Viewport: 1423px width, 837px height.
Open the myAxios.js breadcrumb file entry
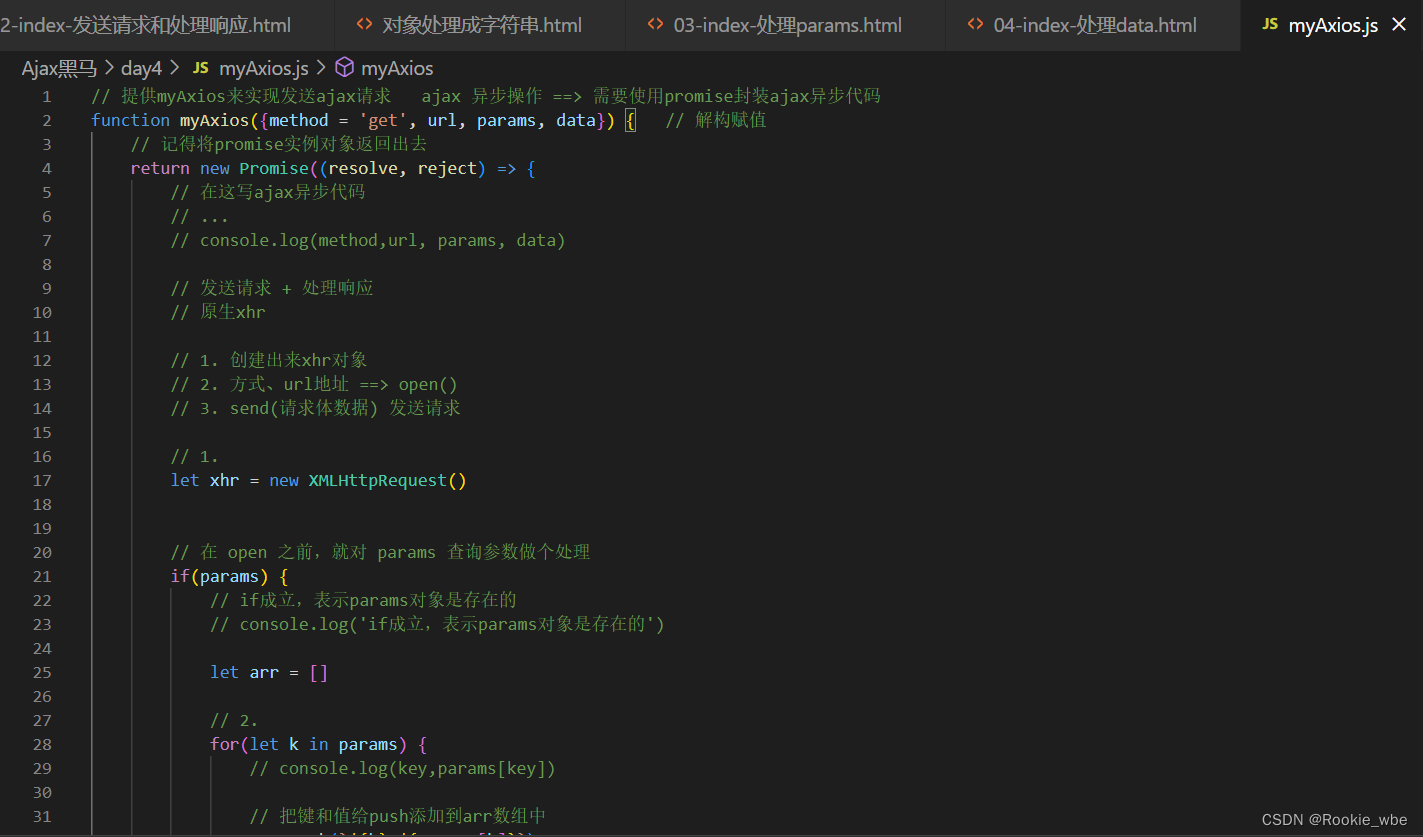pyautogui.click(x=263, y=68)
